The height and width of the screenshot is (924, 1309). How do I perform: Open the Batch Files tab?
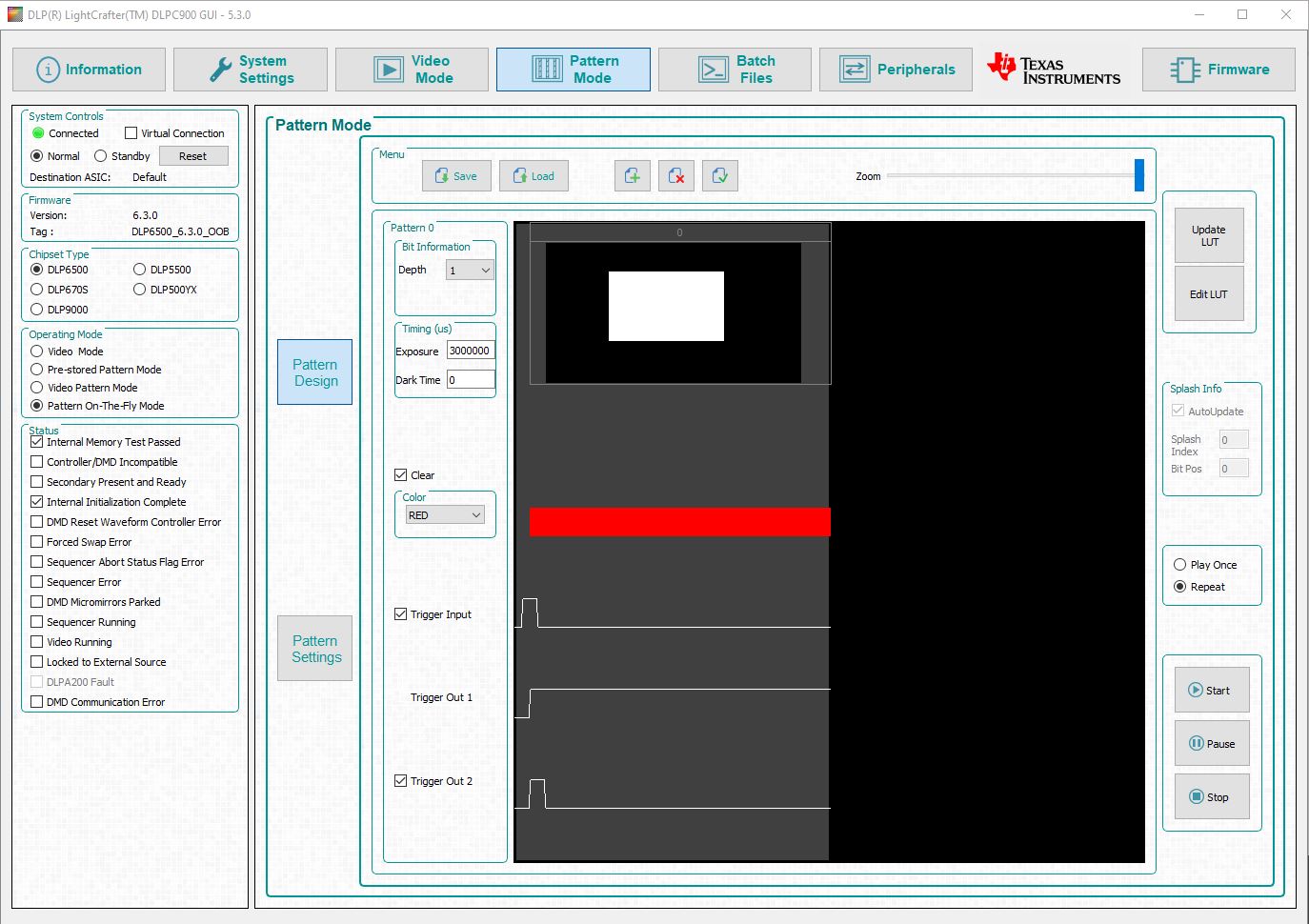click(x=735, y=70)
